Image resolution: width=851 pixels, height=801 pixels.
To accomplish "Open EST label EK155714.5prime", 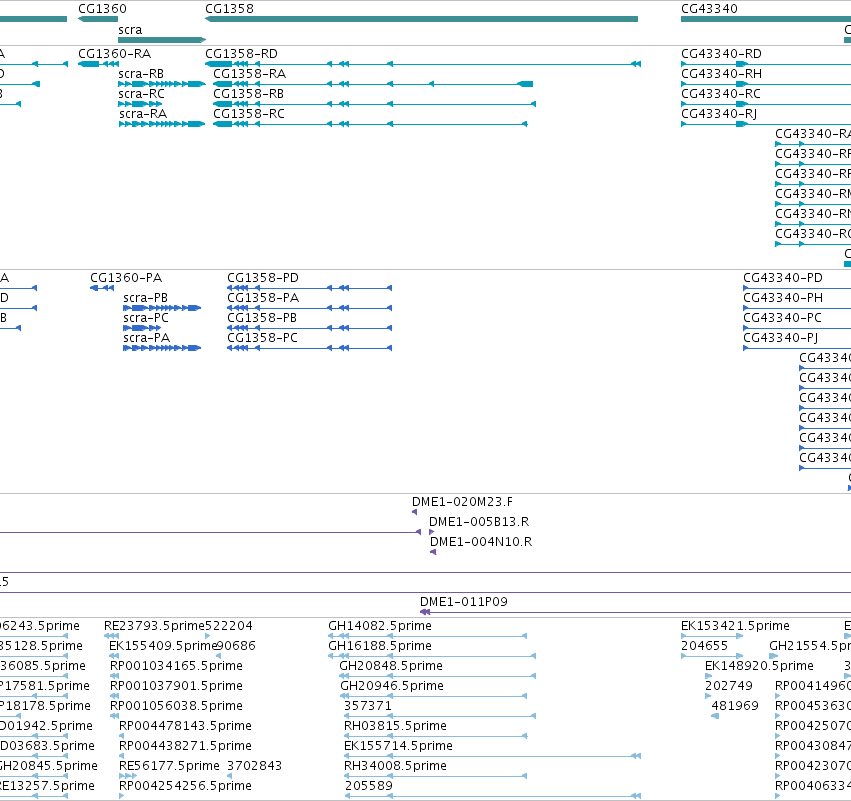I will click(398, 747).
